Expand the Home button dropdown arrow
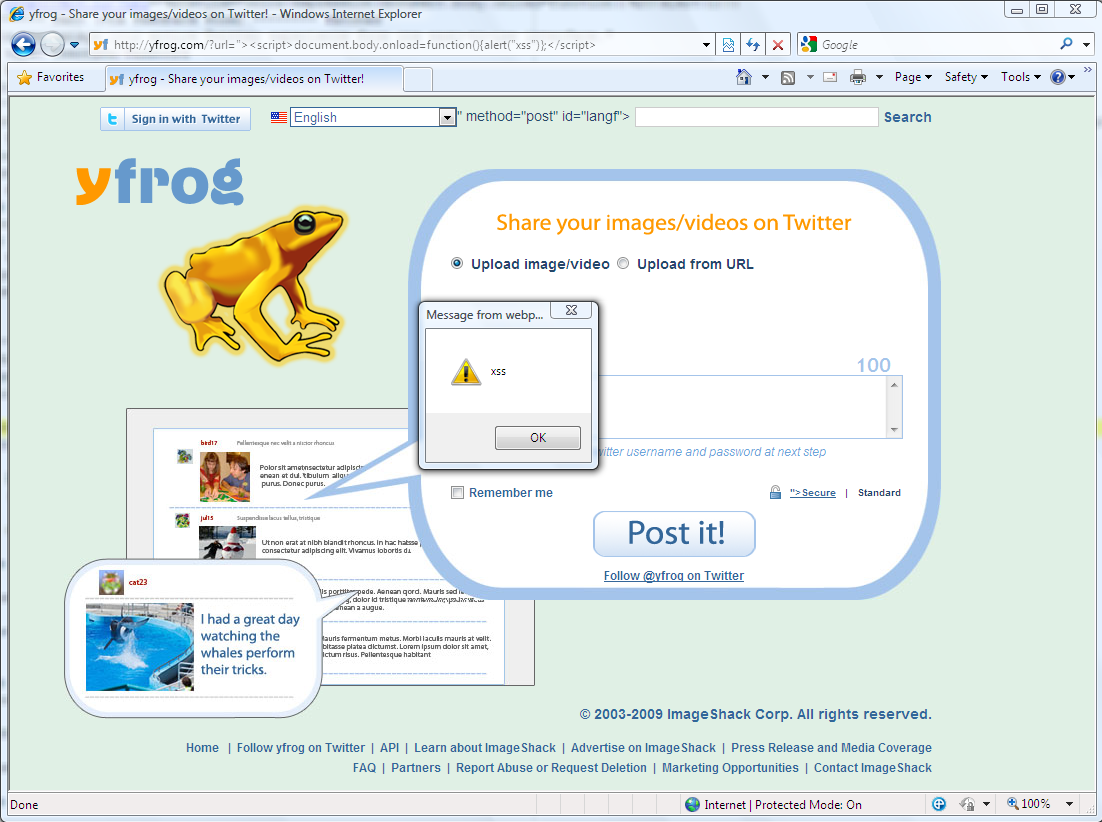Image resolution: width=1102 pixels, height=822 pixels. (x=765, y=77)
